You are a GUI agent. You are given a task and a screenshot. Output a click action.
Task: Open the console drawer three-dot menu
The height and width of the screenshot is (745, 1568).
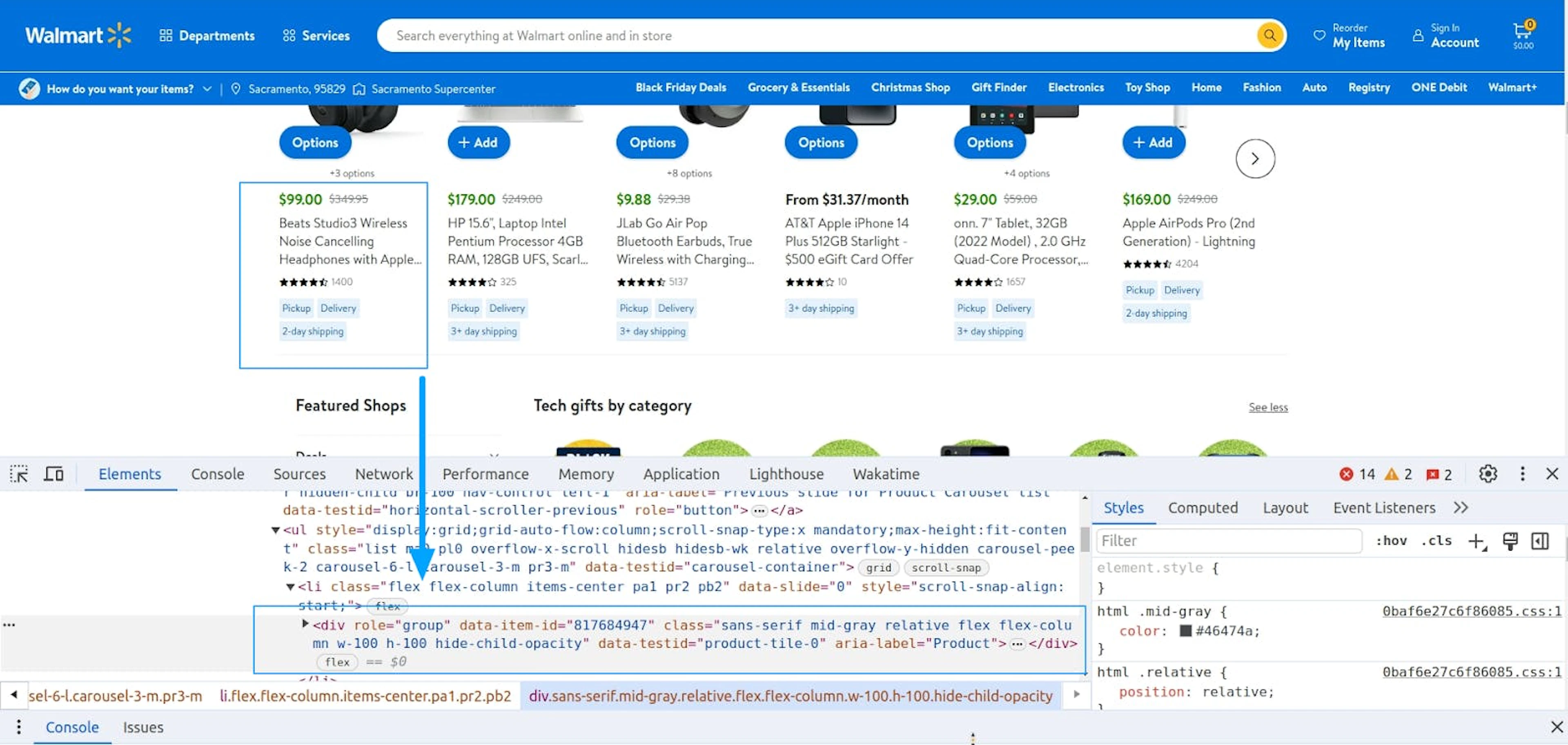19,727
